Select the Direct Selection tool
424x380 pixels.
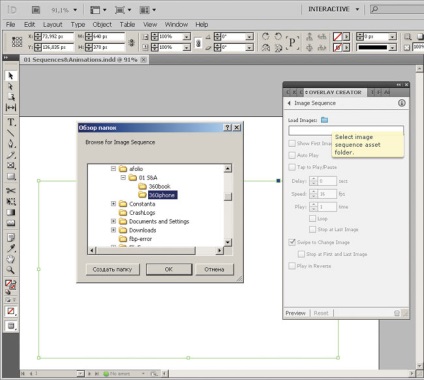click(x=11, y=86)
